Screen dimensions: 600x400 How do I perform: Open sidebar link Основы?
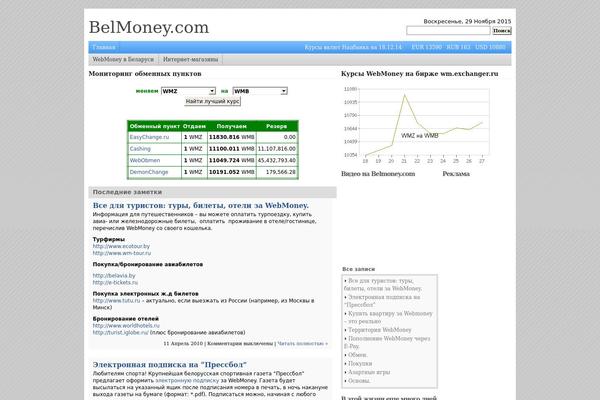pos(359,381)
